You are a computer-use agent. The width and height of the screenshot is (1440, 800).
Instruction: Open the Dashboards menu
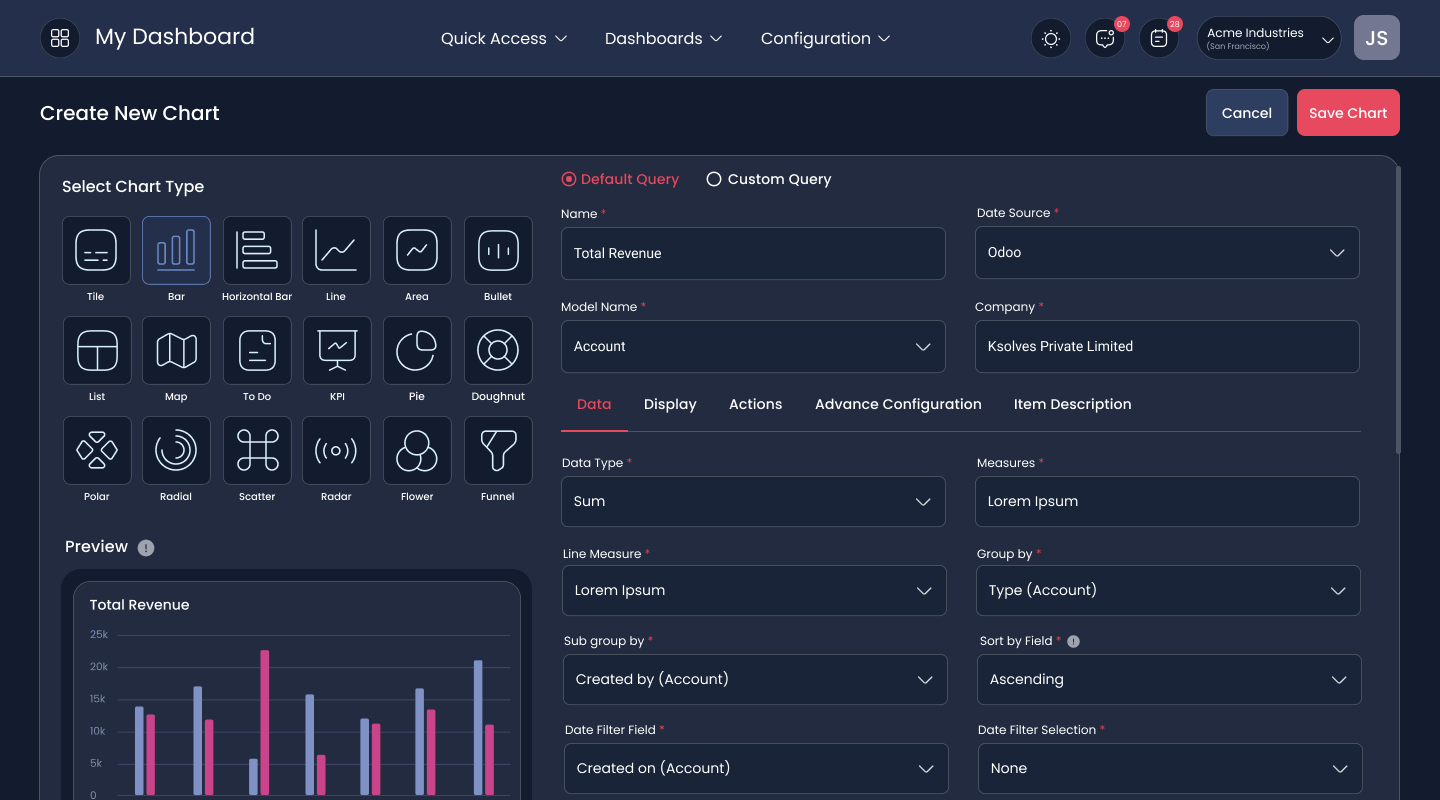tap(663, 38)
